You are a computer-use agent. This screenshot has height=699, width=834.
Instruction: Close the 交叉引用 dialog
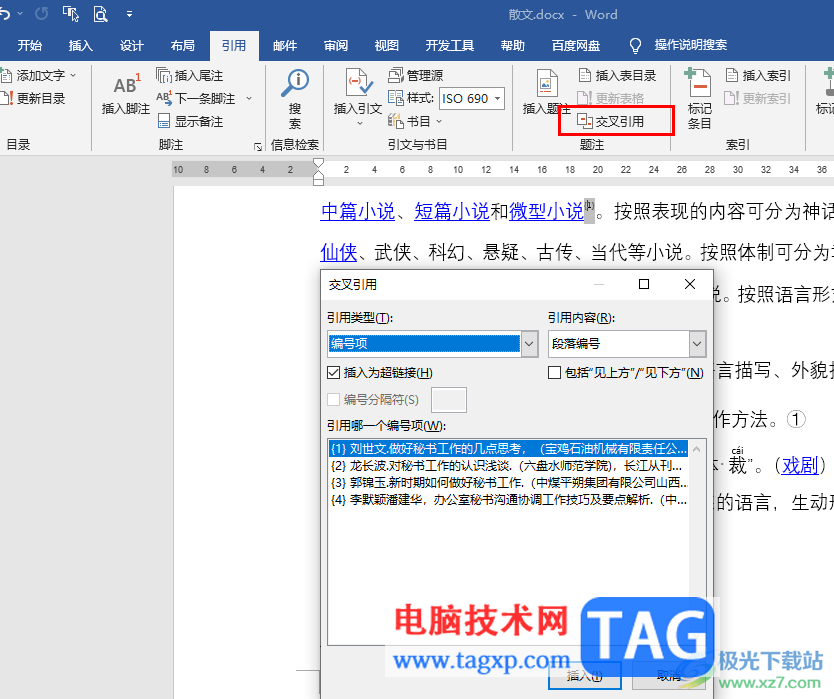(690, 284)
